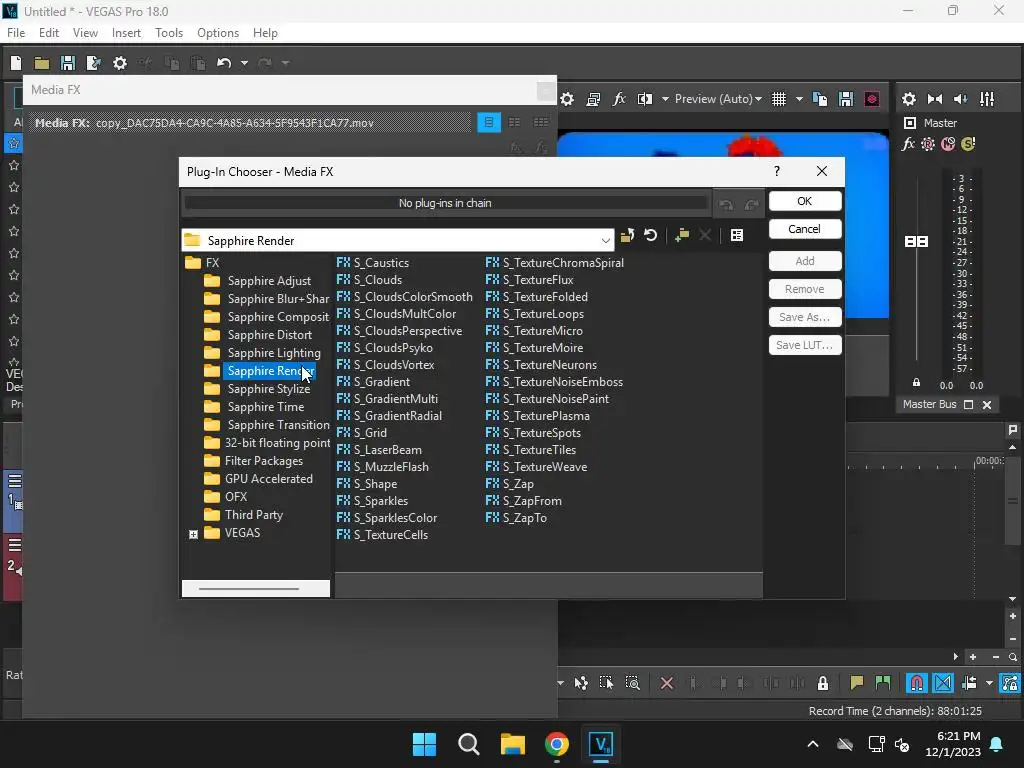Open Windows Start menu
The image size is (1024, 768).
tap(424, 744)
